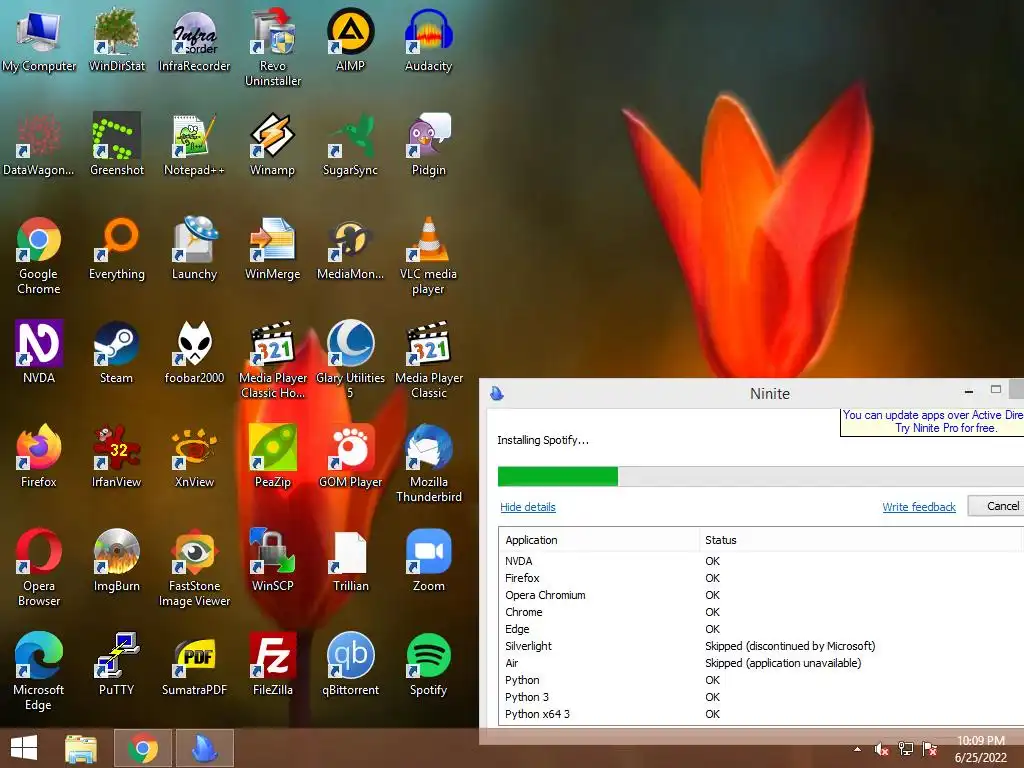Image resolution: width=1024 pixels, height=768 pixels.
Task: Open the My Computer desktop icon
Action: 39,40
